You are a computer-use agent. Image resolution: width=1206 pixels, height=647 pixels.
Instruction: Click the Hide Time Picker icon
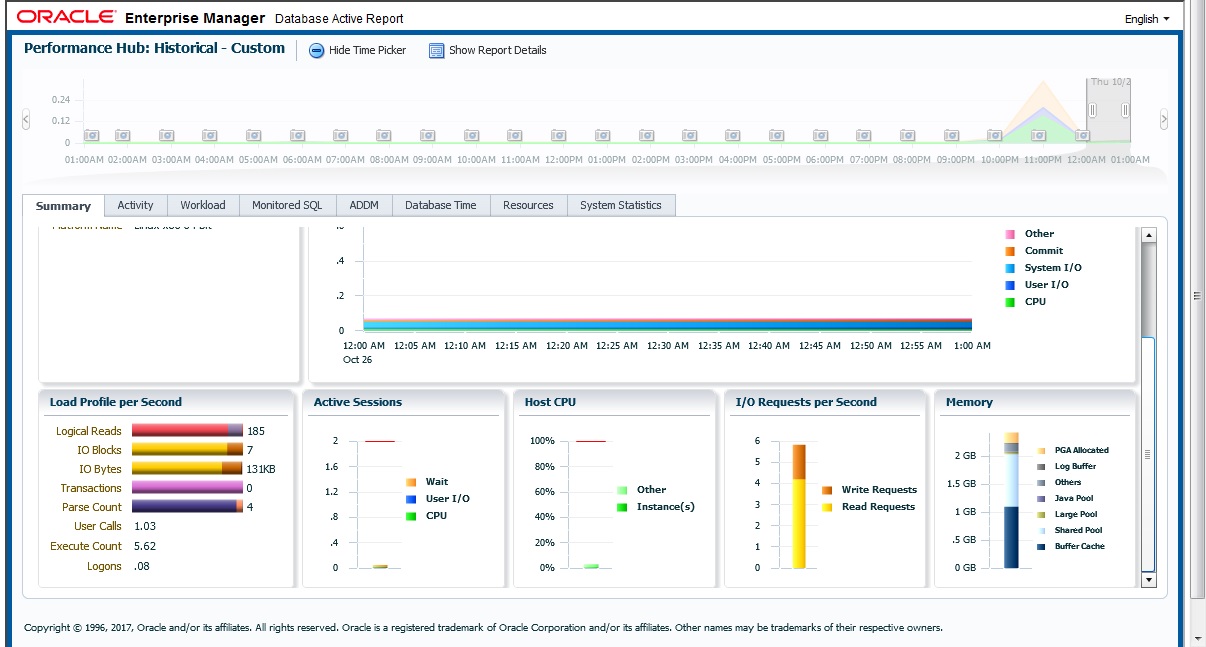point(316,50)
